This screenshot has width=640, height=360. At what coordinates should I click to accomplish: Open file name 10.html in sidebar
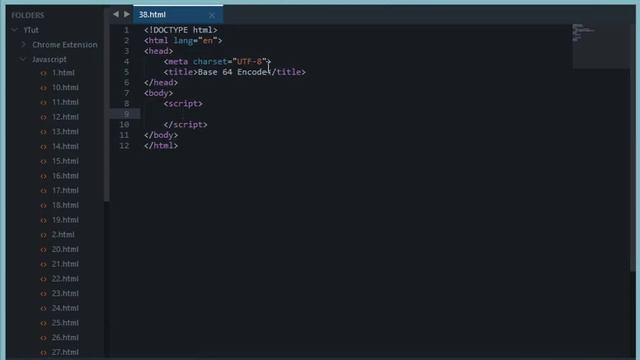65,88
